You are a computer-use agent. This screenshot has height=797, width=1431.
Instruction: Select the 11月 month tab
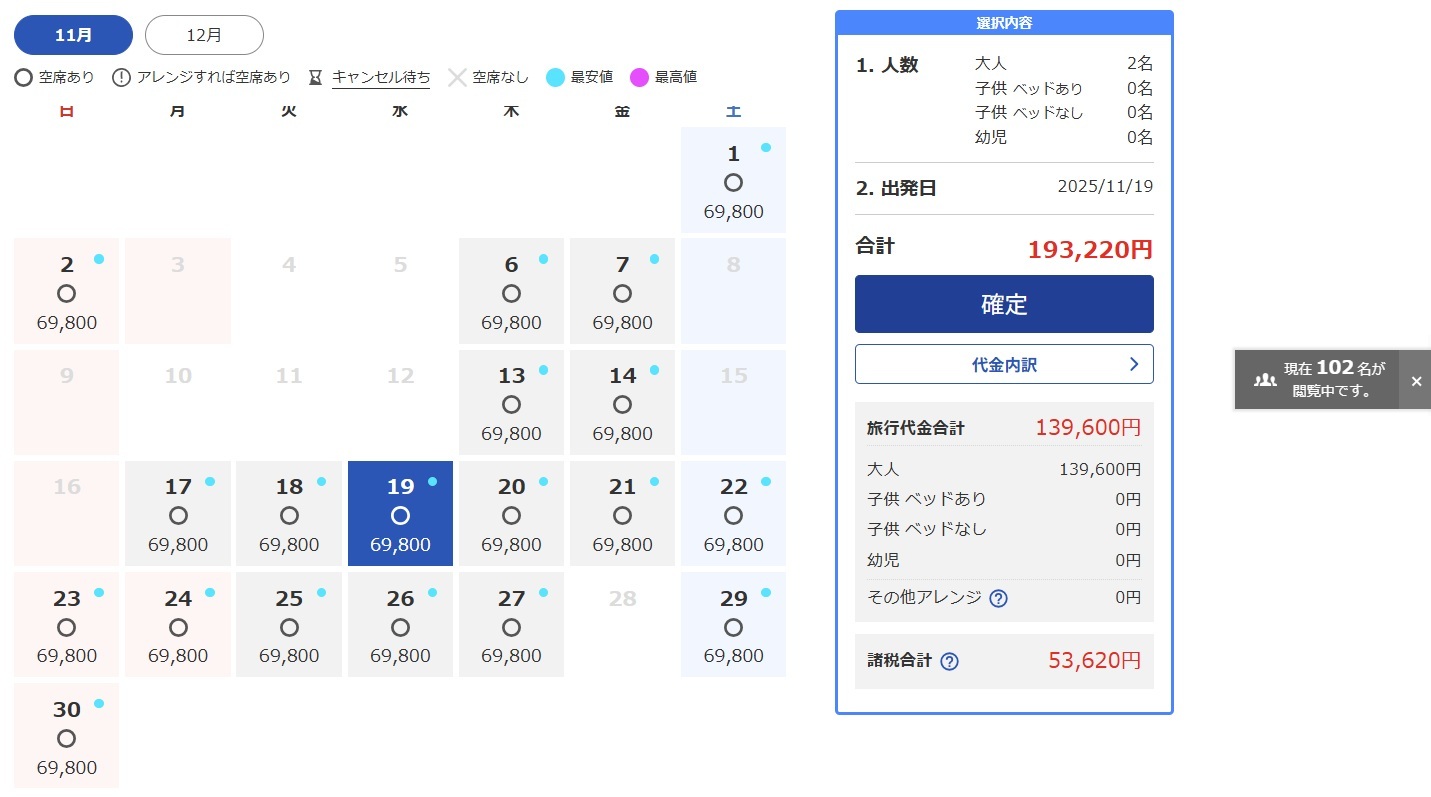click(x=73, y=35)
